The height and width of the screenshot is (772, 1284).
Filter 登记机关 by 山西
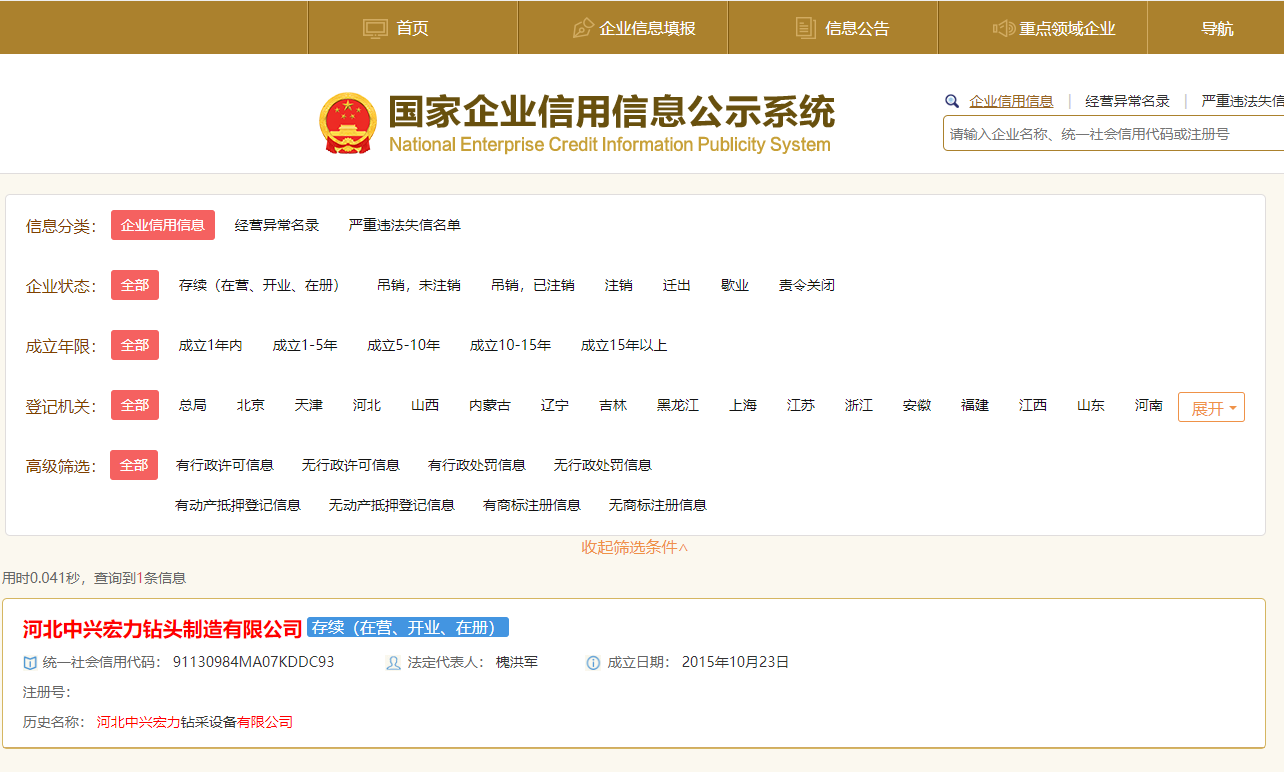[425, 405]
